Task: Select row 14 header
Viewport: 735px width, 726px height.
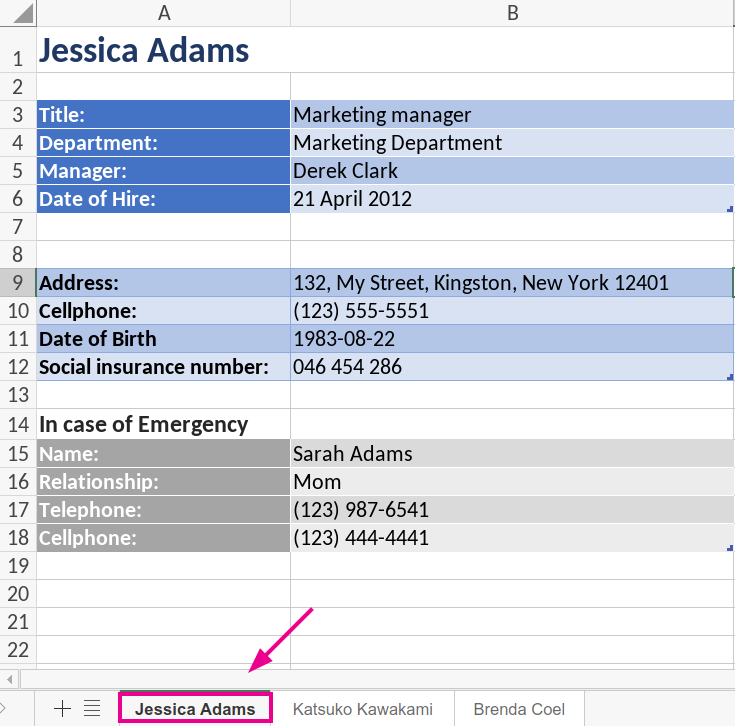Action: pos(18,424)
